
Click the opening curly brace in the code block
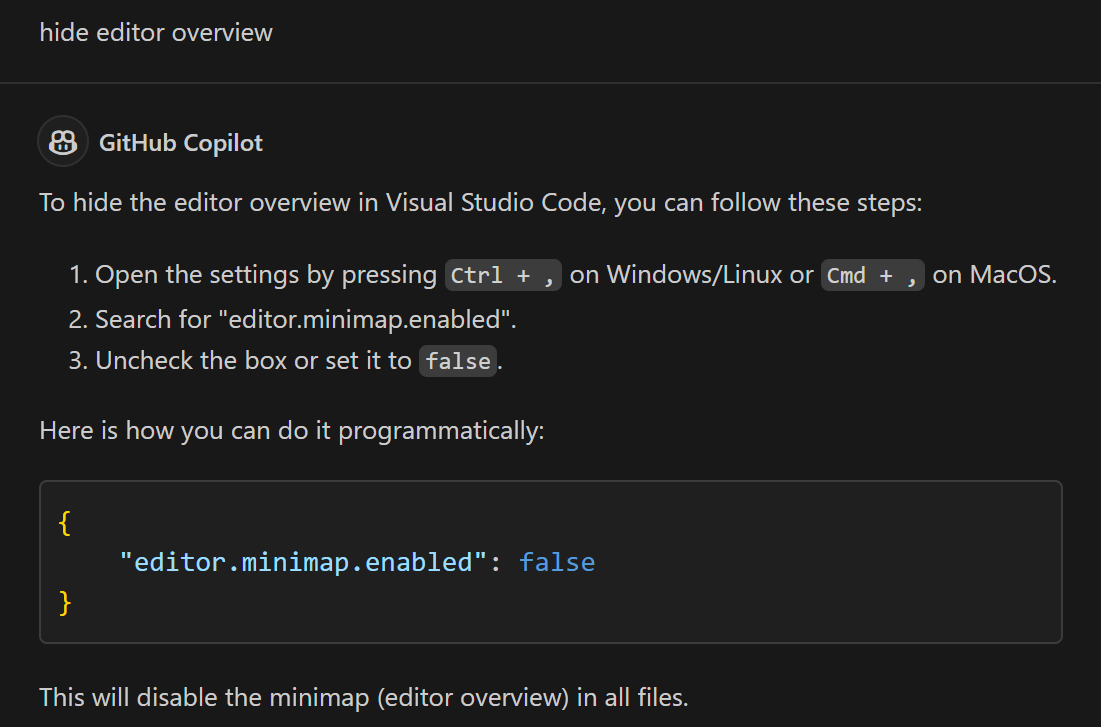(x=65, y=521)
